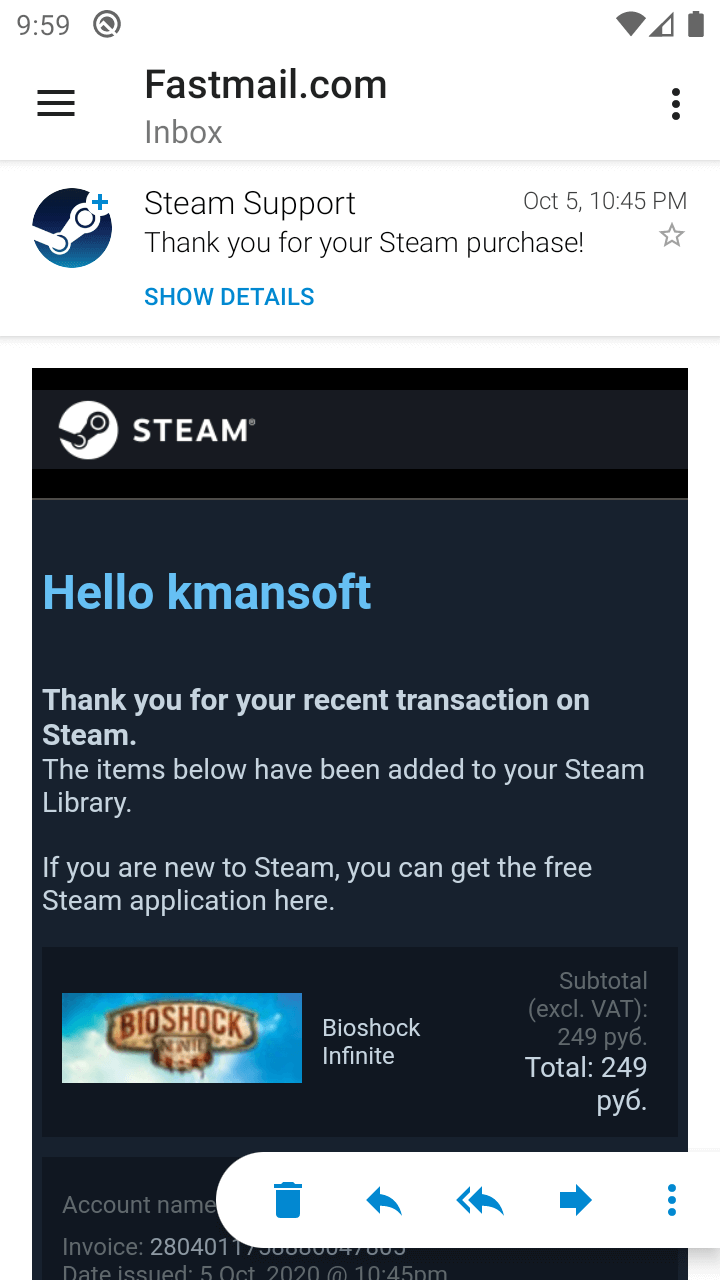Screen dimensions: 720x1280
Task: Open the top-right overflow menu
Action: click(676, 103)
